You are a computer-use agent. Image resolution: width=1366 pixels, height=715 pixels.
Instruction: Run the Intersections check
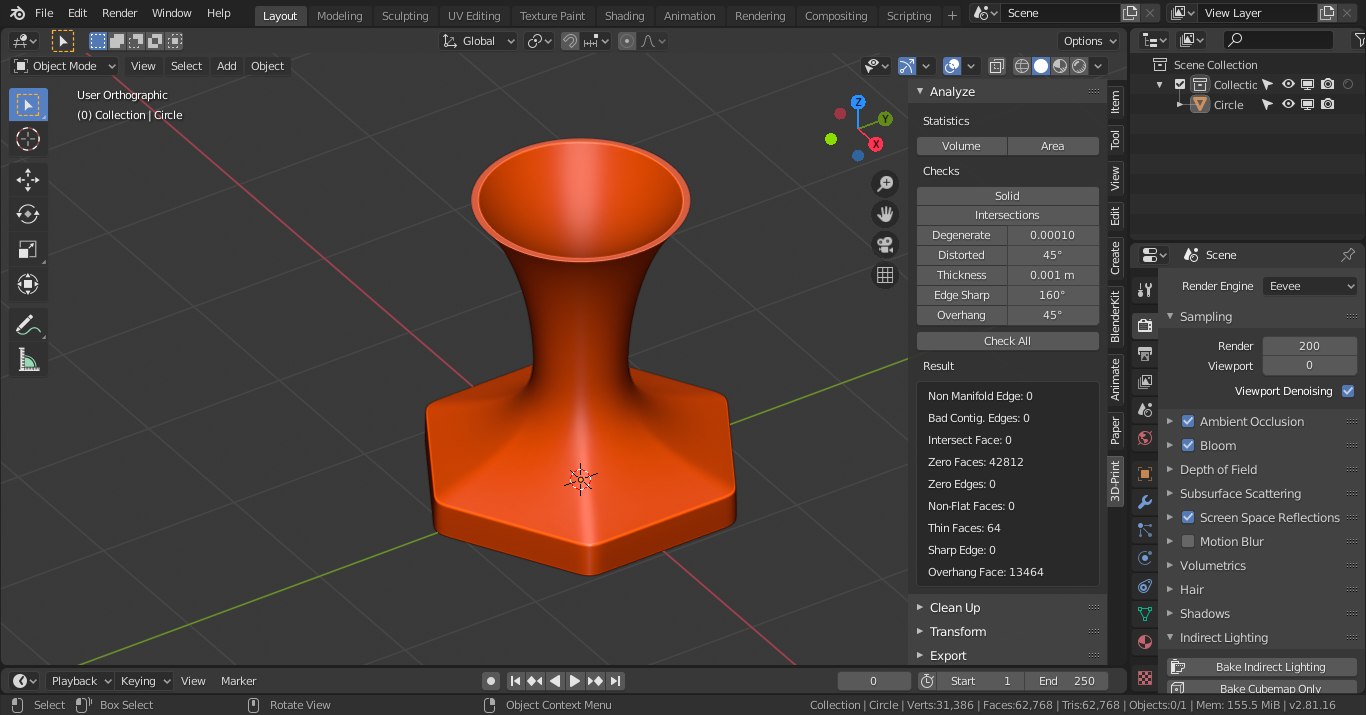coord(1007,214)
